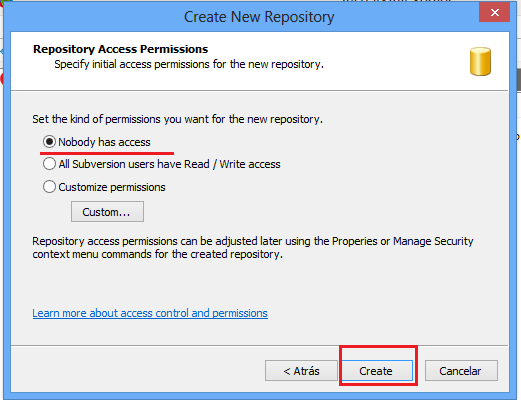This screenshot has width=521, height=400.
Task: Click the red underline below Nobody has access
Action: 107,153
